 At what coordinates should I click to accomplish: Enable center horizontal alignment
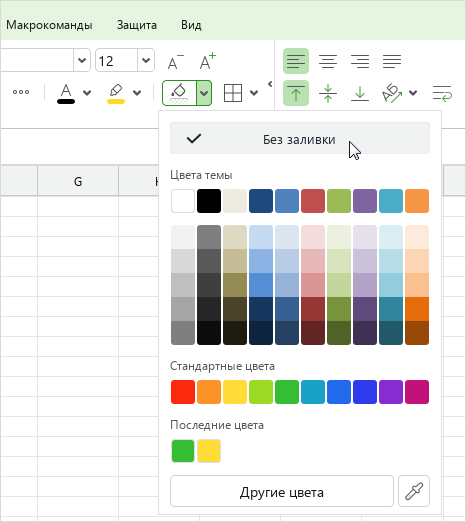coord(328,61)
